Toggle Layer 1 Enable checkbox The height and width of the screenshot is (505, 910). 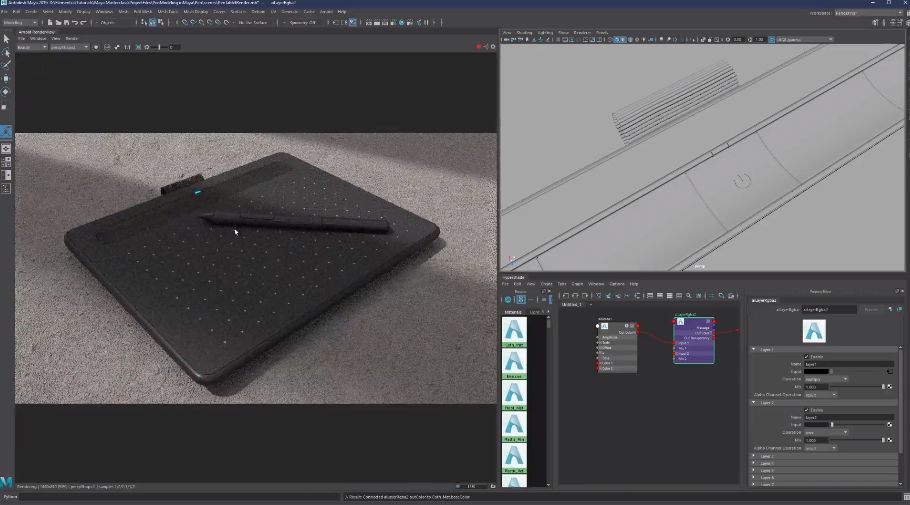[x=806, y=356]
